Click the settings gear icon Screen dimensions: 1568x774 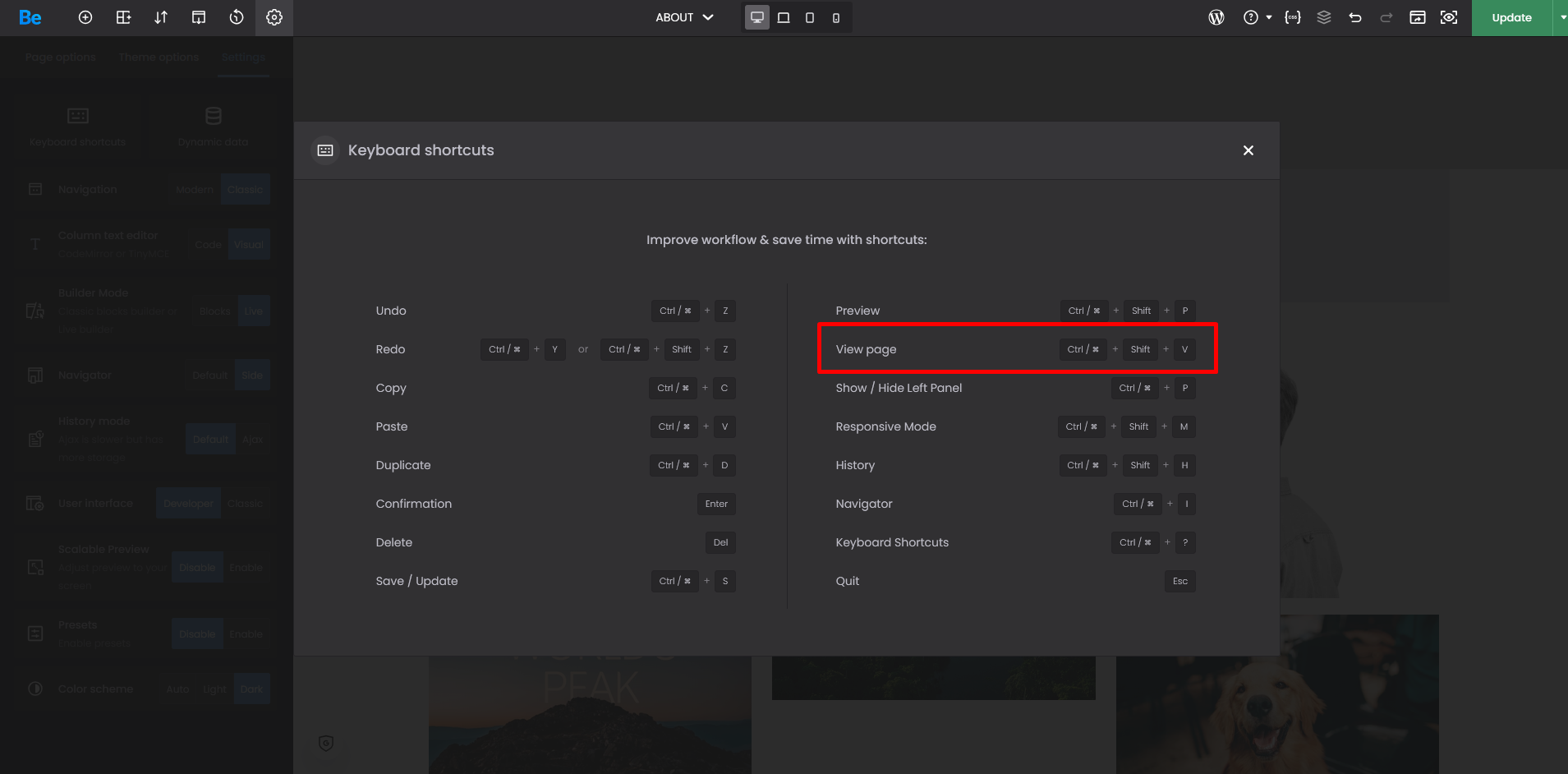tap(274, 17)
